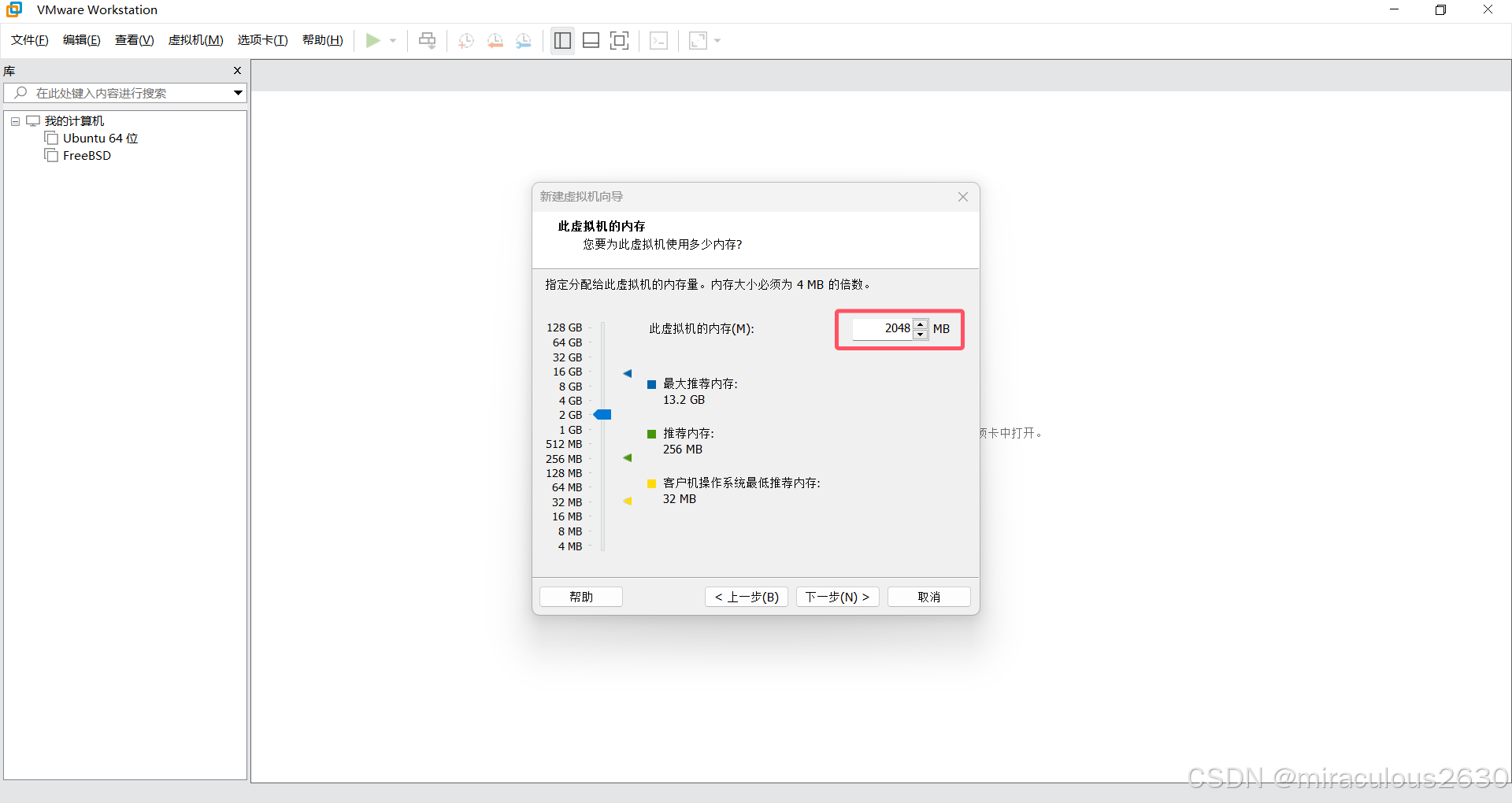
Task: Open the 查看(V) menu
Action: pos(135,40)
